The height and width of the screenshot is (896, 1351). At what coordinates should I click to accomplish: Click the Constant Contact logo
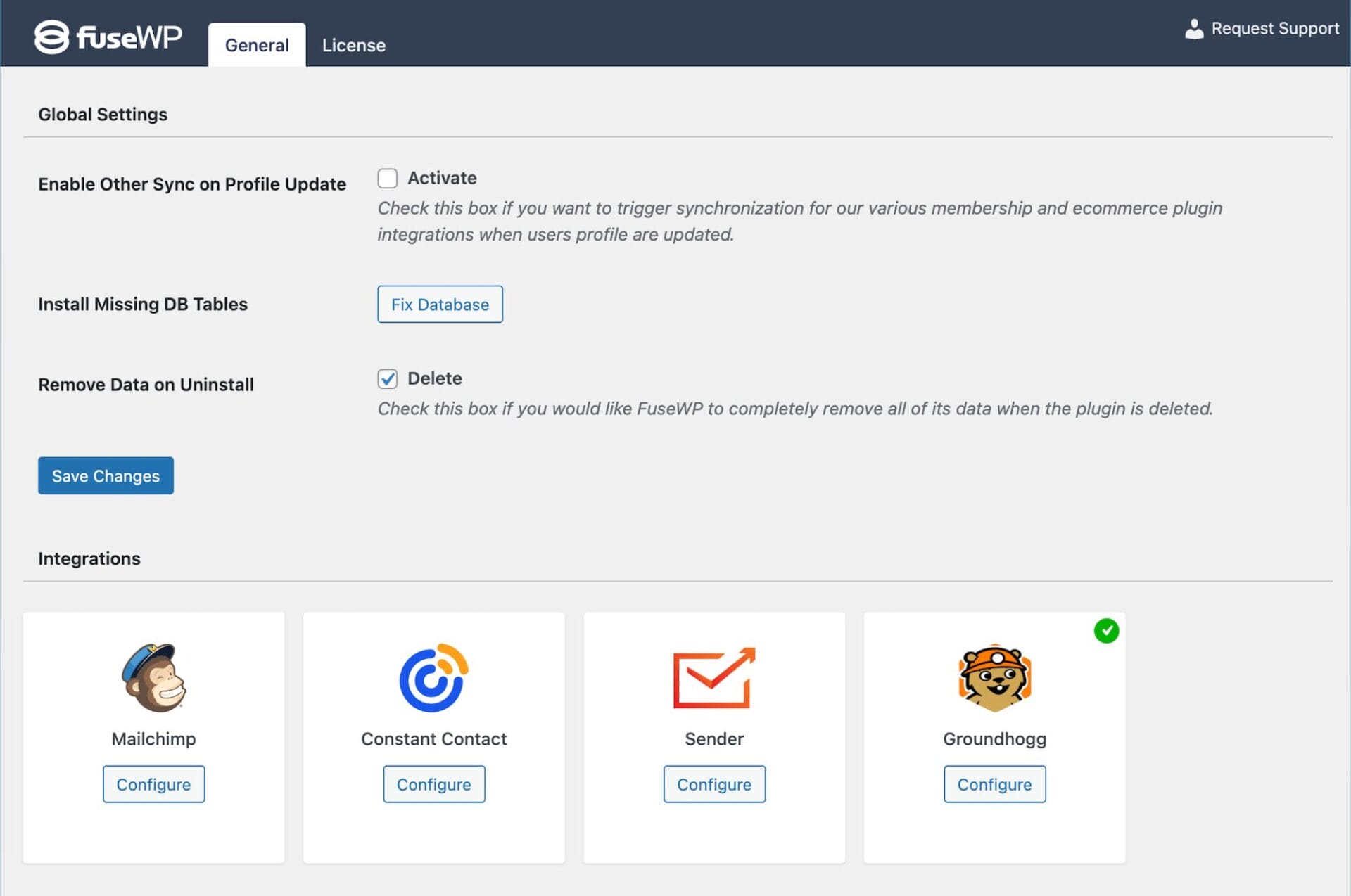pos(433,678)
